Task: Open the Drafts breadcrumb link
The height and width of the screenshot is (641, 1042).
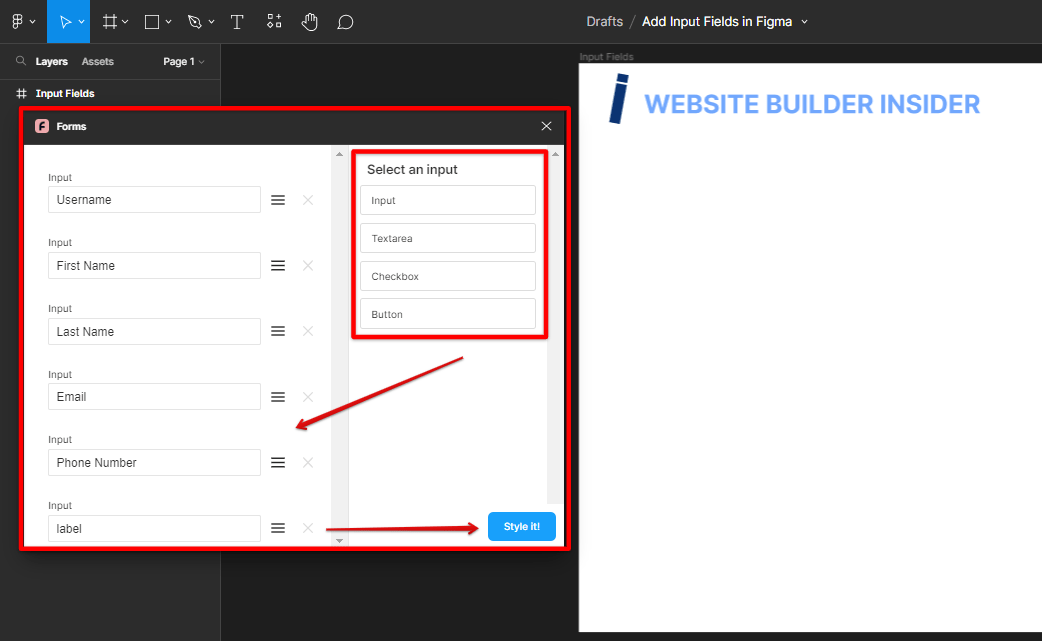Action: [604, 21]
